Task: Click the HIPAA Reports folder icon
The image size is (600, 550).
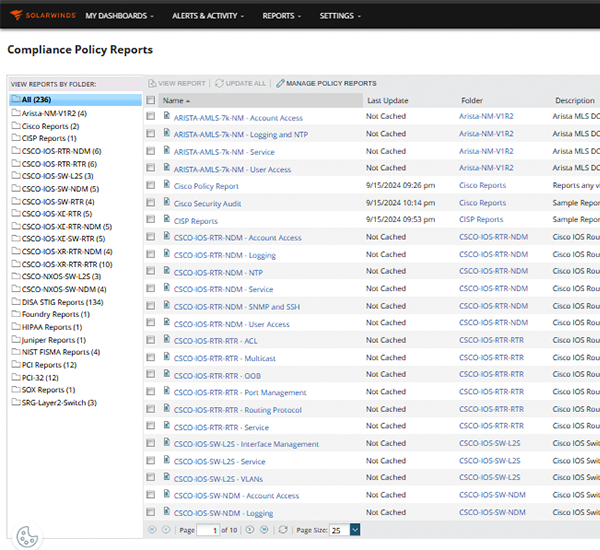Action: click(x=16, y=326)
